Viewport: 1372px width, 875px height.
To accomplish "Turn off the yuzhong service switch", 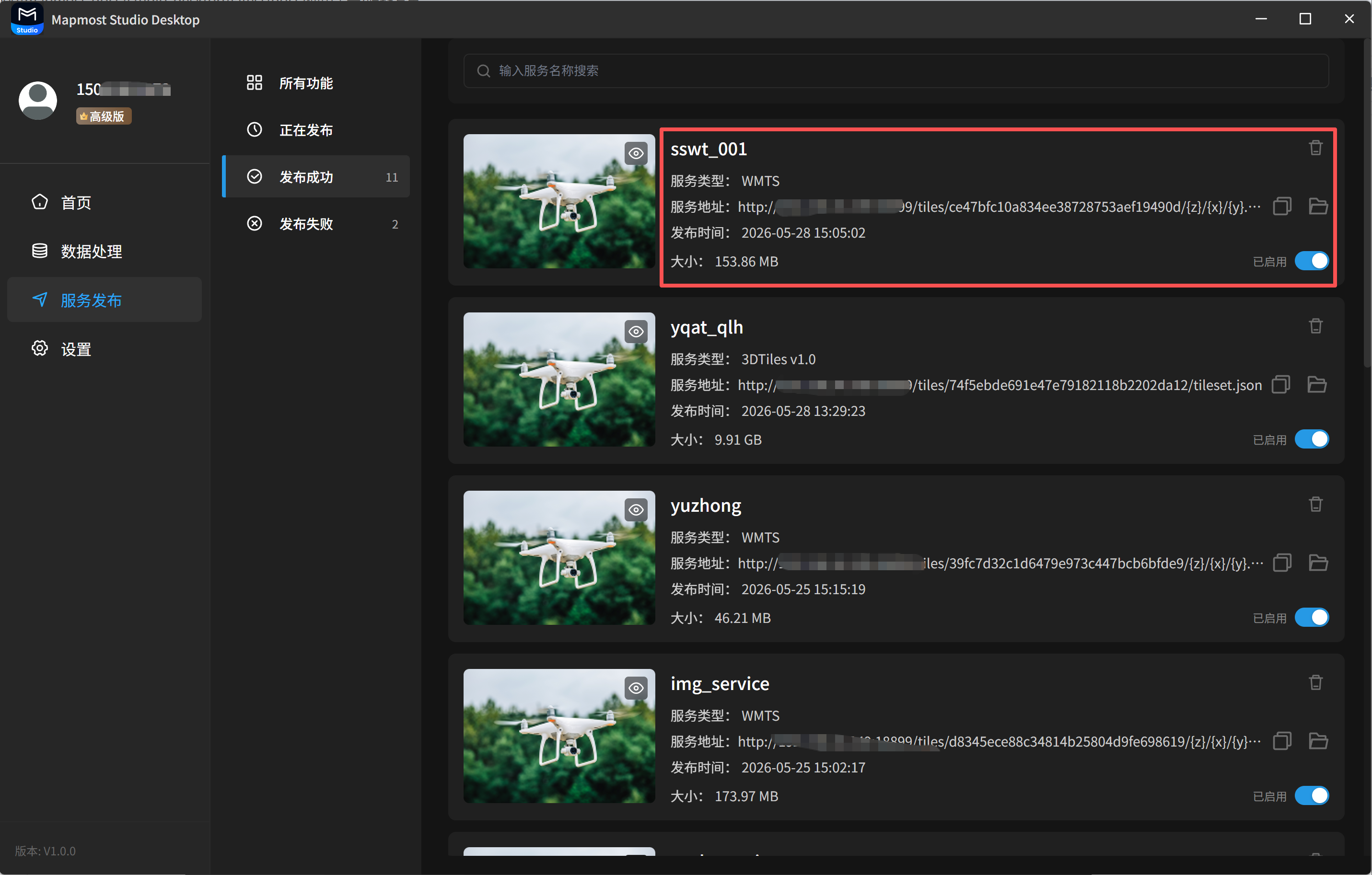I will click(x=1312, y=618).
